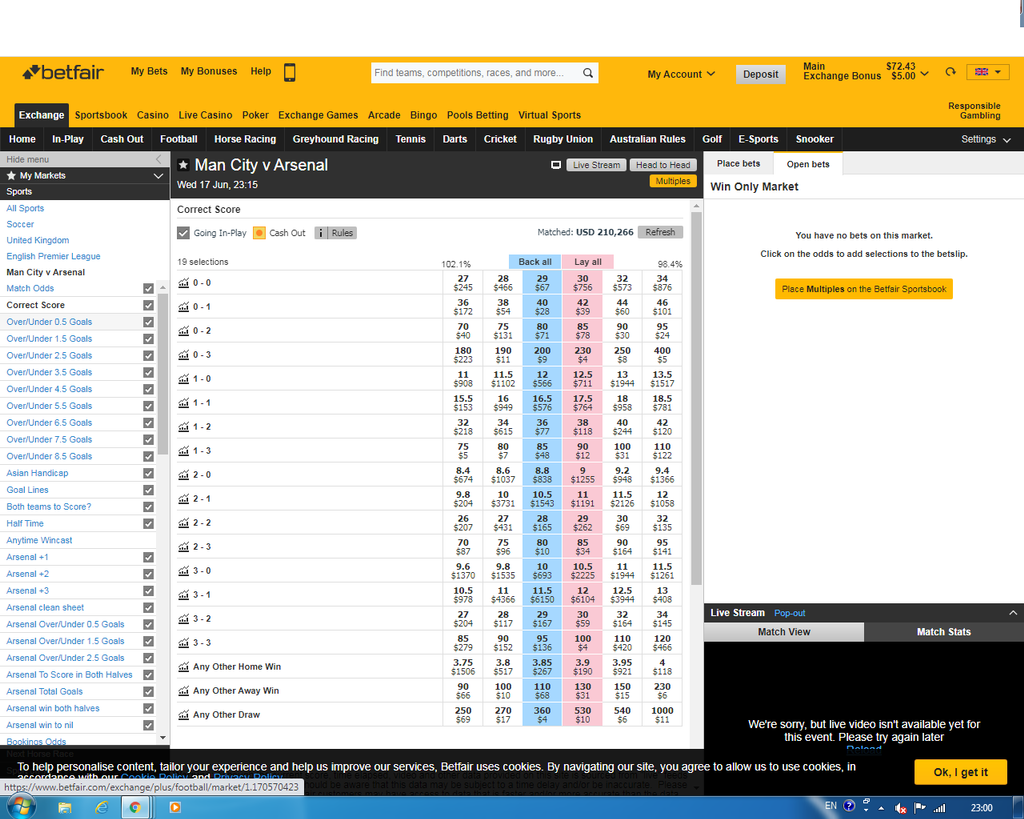The image size is (1024, 819).
Task: Click the market list vertical scrollbar
Action: (696, 398)
